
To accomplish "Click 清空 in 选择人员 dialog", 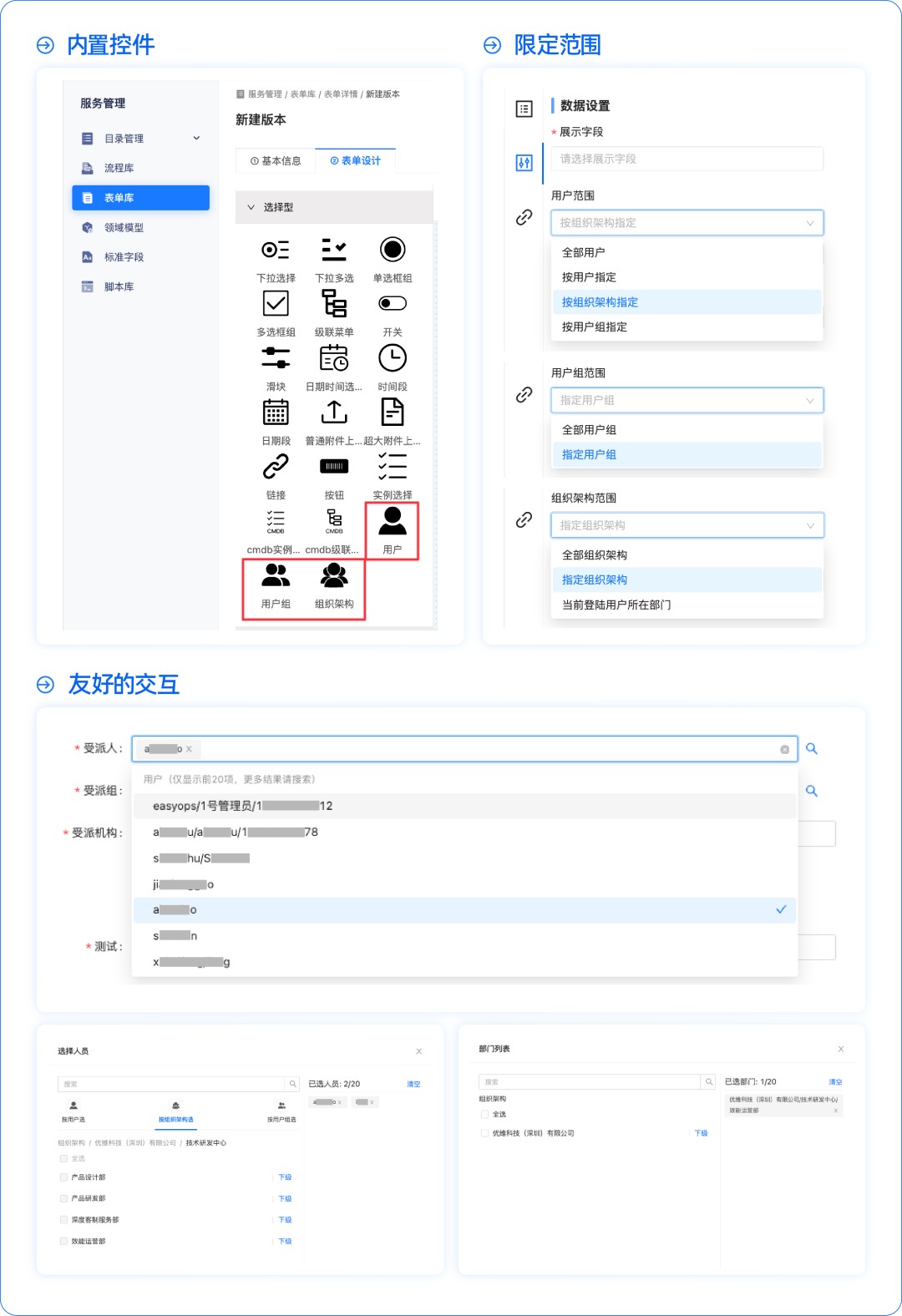I will [413, 1084].
